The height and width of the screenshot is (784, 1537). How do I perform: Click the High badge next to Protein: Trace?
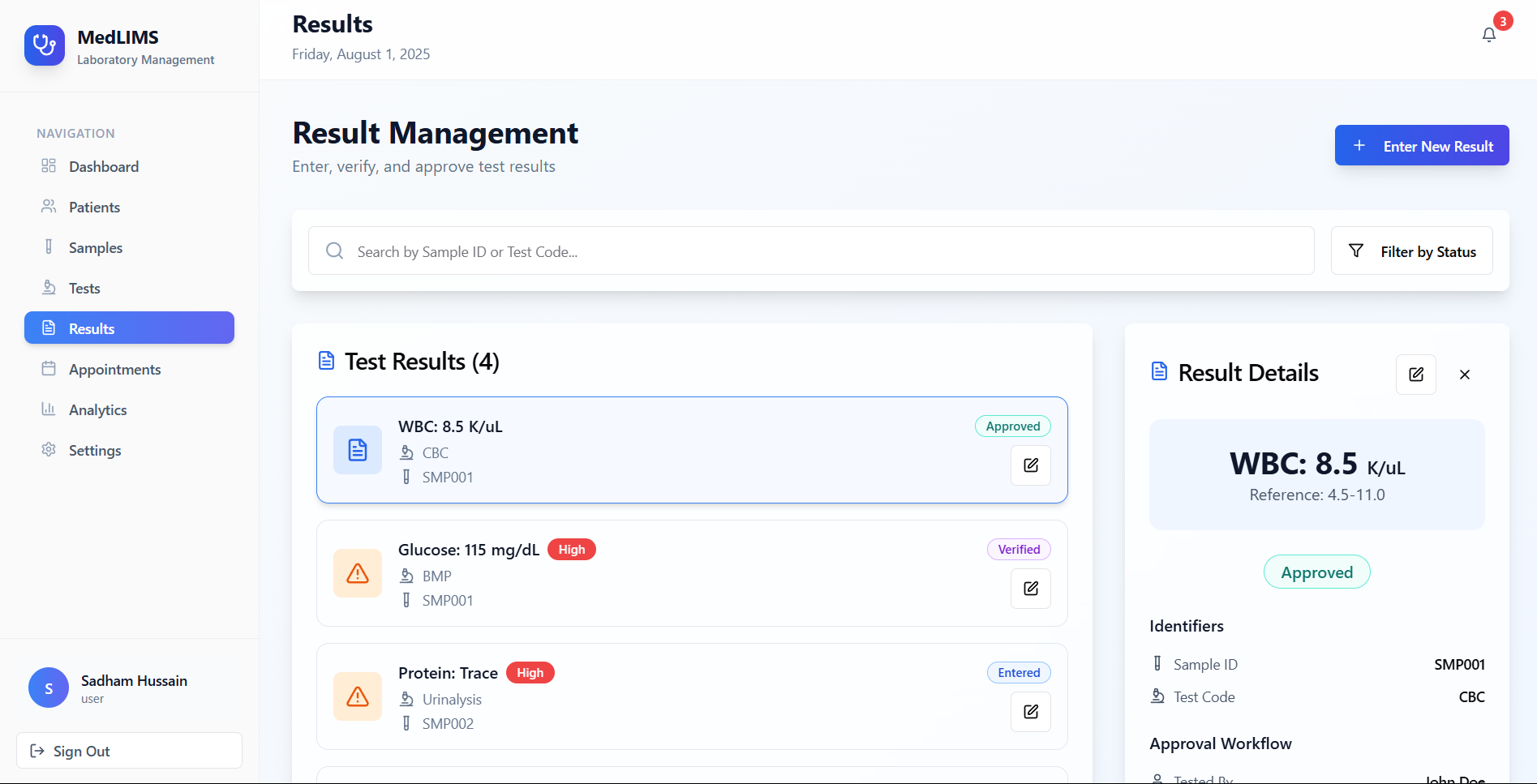[530, 673]
